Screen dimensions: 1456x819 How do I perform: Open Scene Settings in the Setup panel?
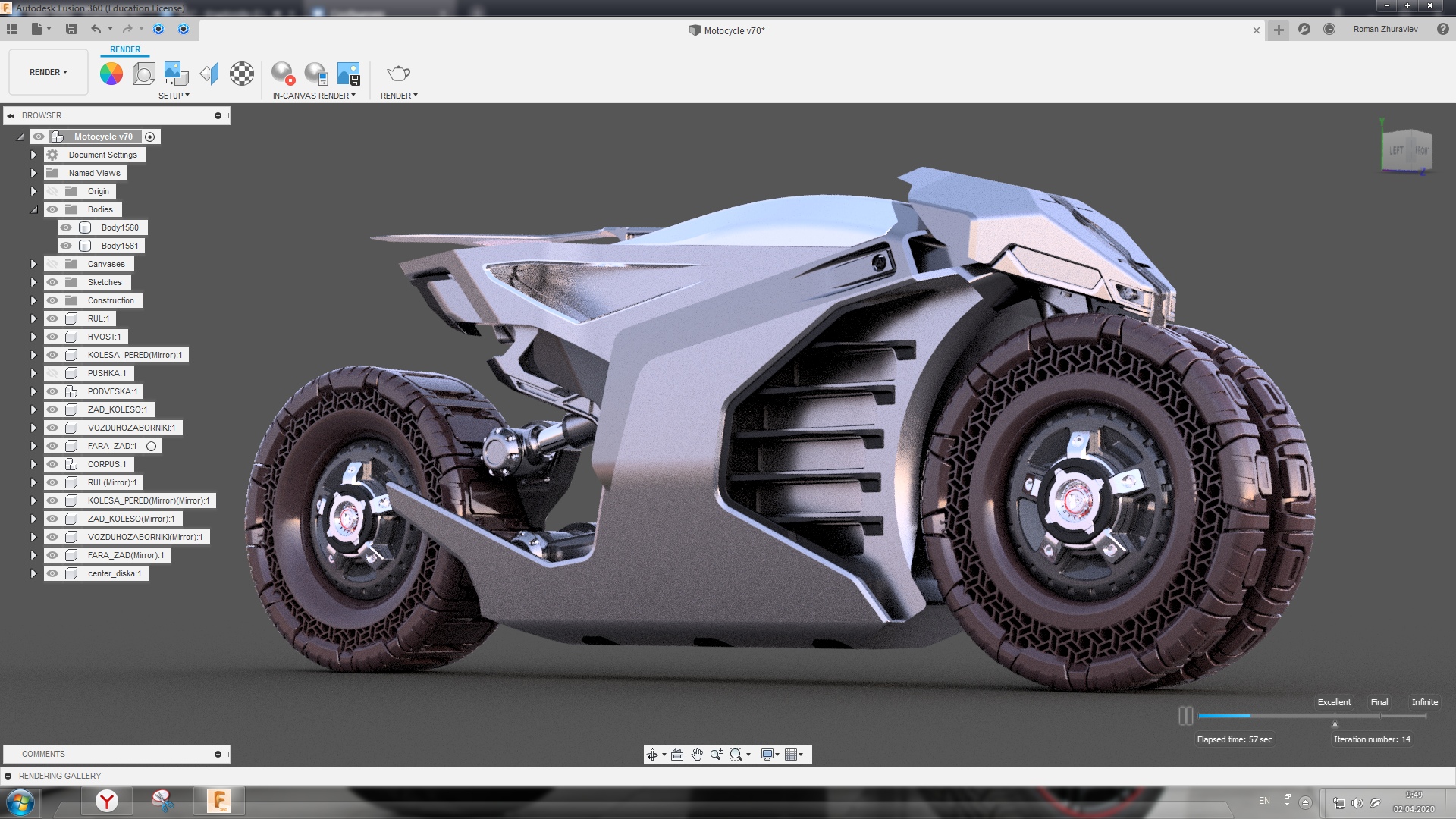[144, 74]
